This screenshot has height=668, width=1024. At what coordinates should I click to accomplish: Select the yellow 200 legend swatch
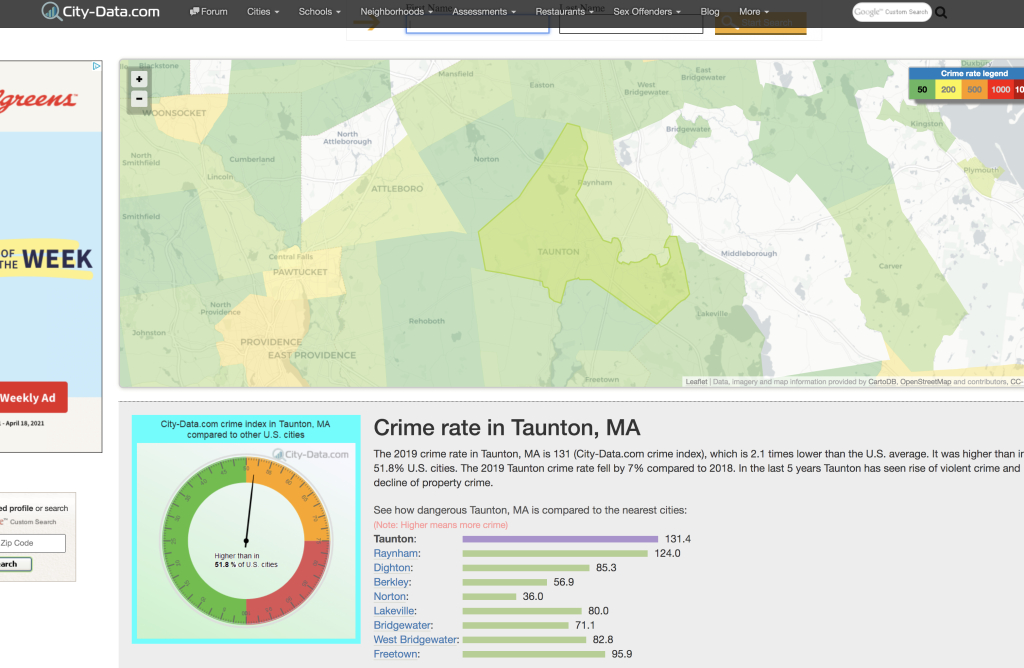point(948,90)
